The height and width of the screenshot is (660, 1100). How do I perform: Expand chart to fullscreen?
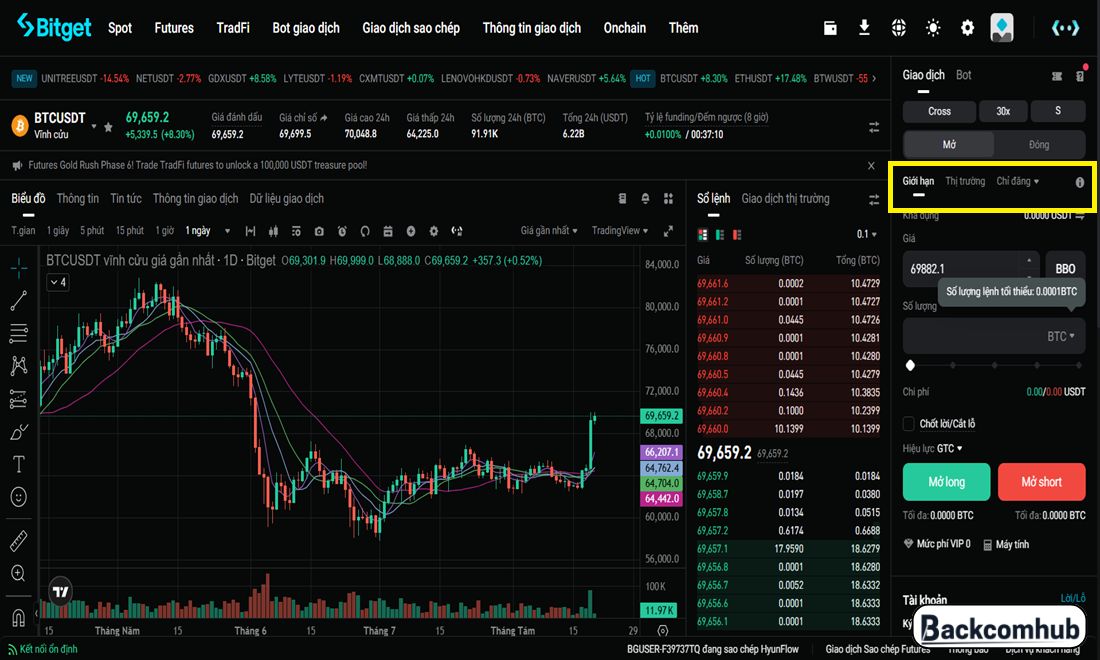click(669, 231)
